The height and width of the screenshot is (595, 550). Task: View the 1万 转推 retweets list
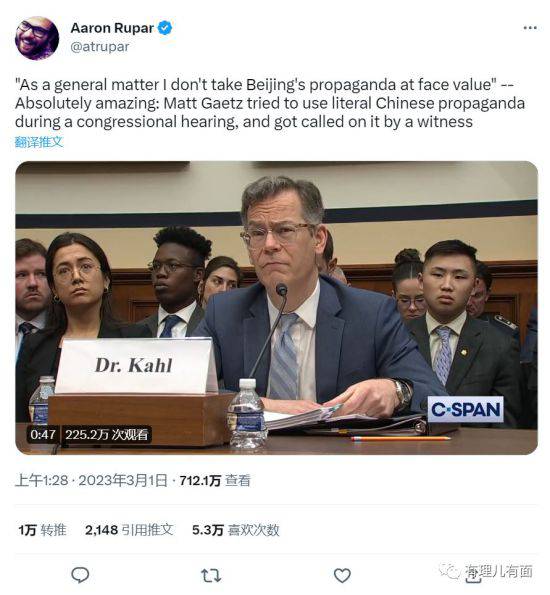42,530
